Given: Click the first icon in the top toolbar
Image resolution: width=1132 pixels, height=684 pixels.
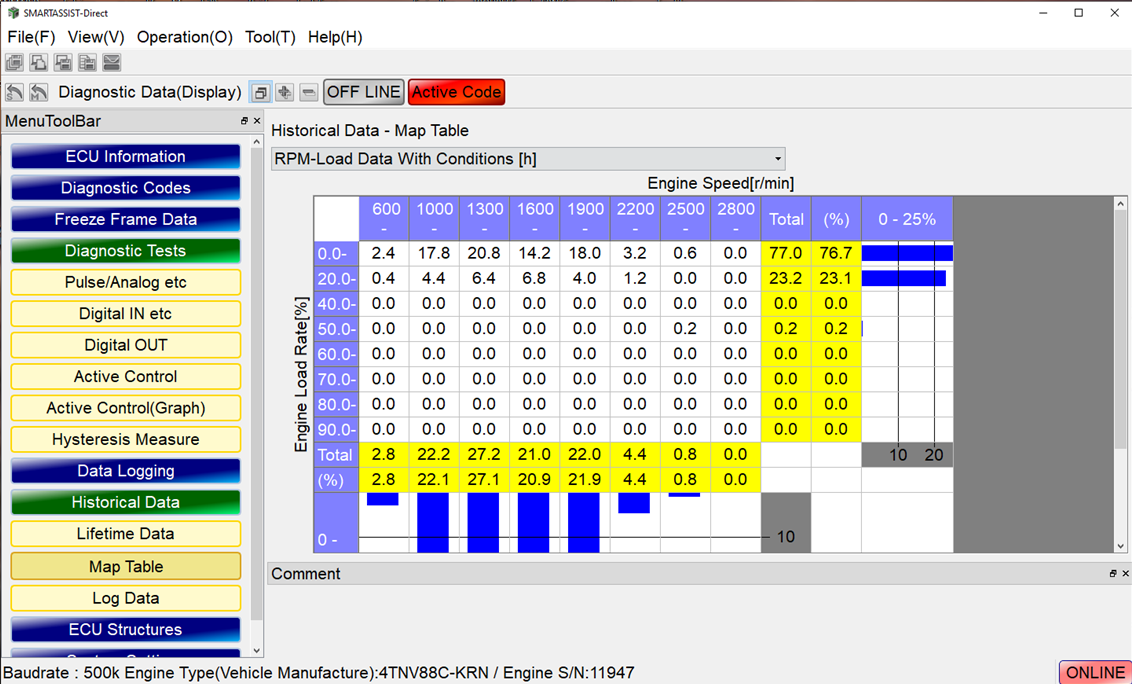Looking at the screenshot, I should (14, 63).
